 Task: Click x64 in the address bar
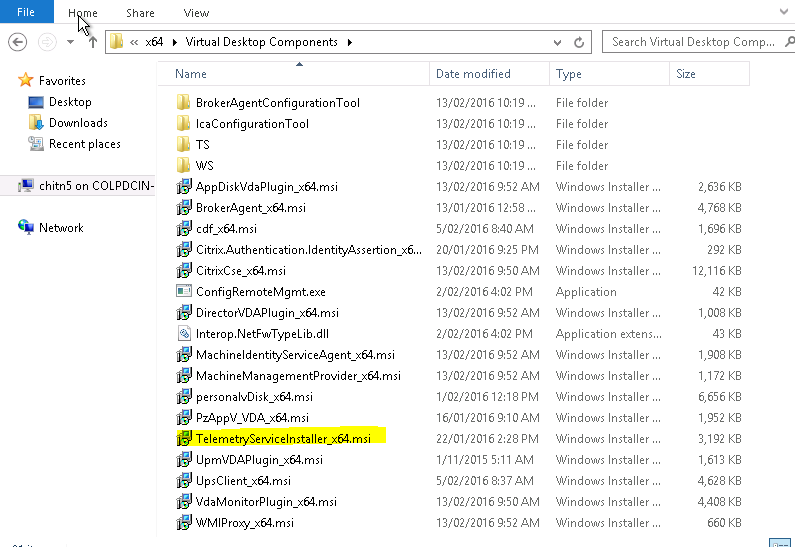(154, 42)
